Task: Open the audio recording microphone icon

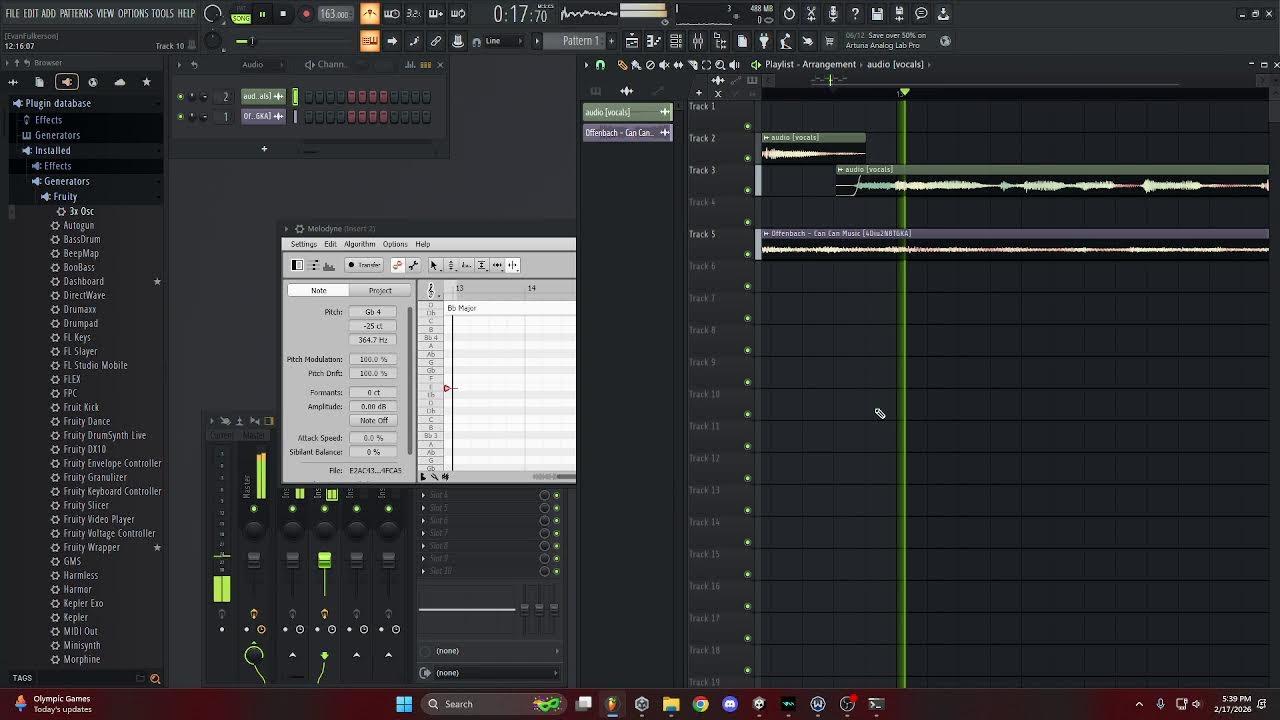Action: (833, 14)
